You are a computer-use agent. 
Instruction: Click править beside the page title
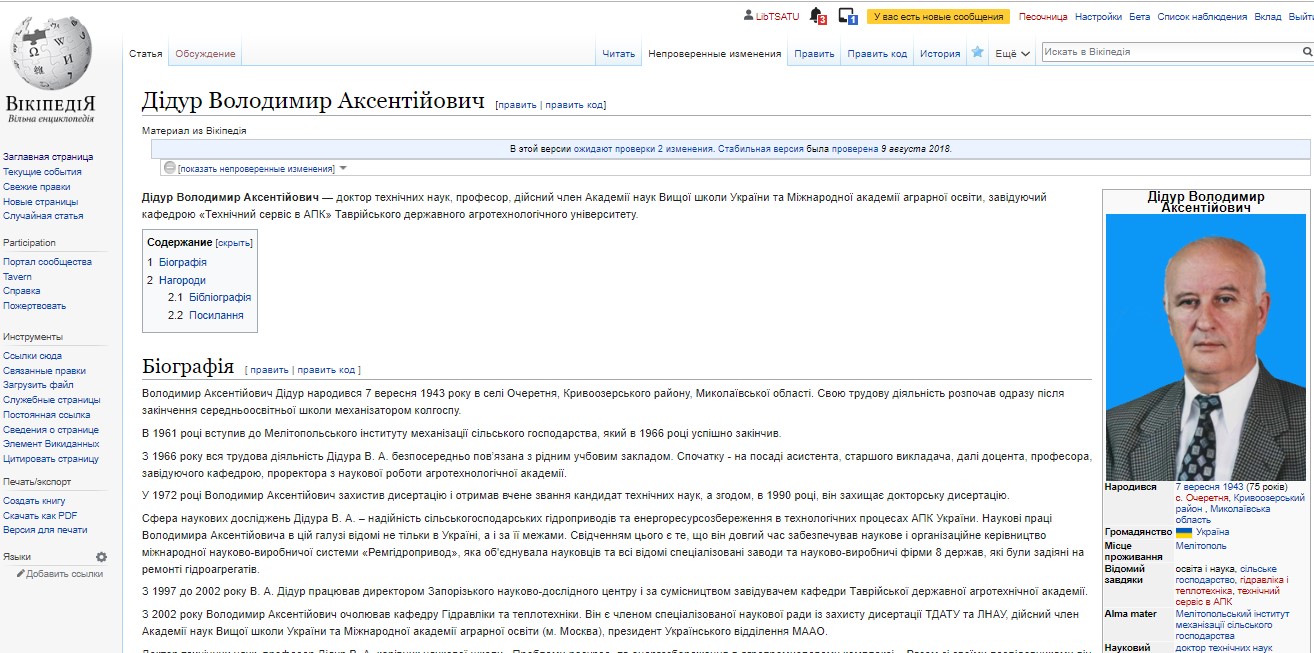click(517, 105)
